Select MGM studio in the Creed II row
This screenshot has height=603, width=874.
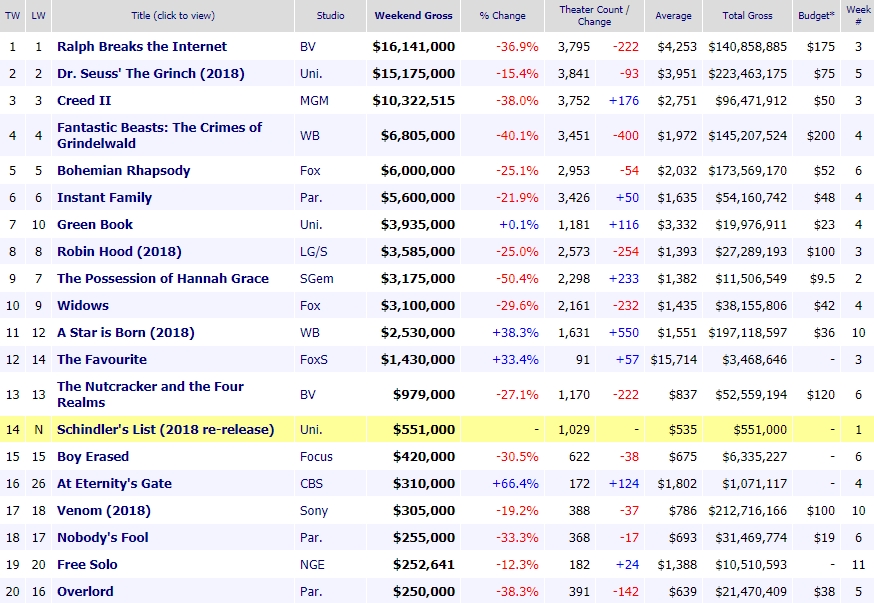click(x=314, y=100)
